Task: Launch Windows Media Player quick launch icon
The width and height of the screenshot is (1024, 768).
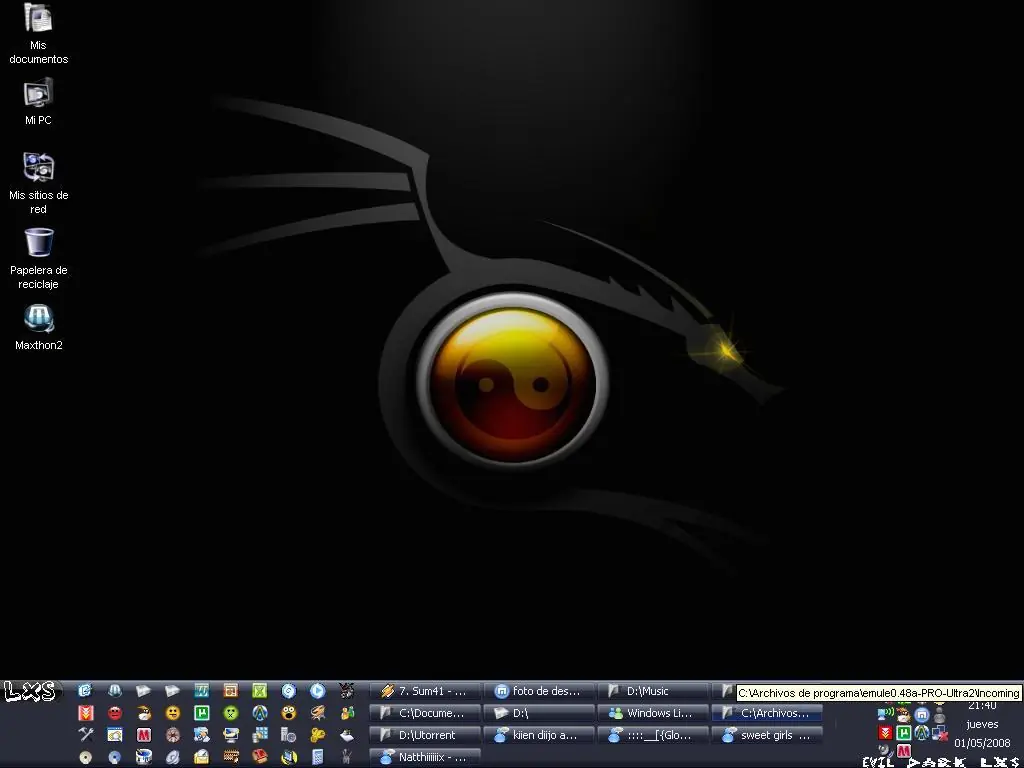Action: coord(318,690)
